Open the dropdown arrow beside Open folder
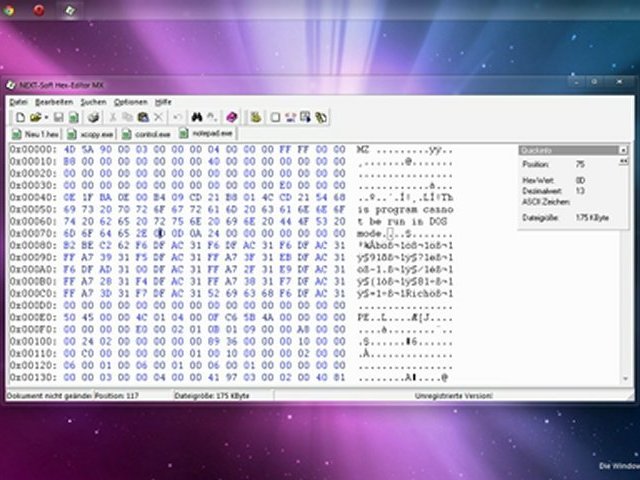 [45, 117]
